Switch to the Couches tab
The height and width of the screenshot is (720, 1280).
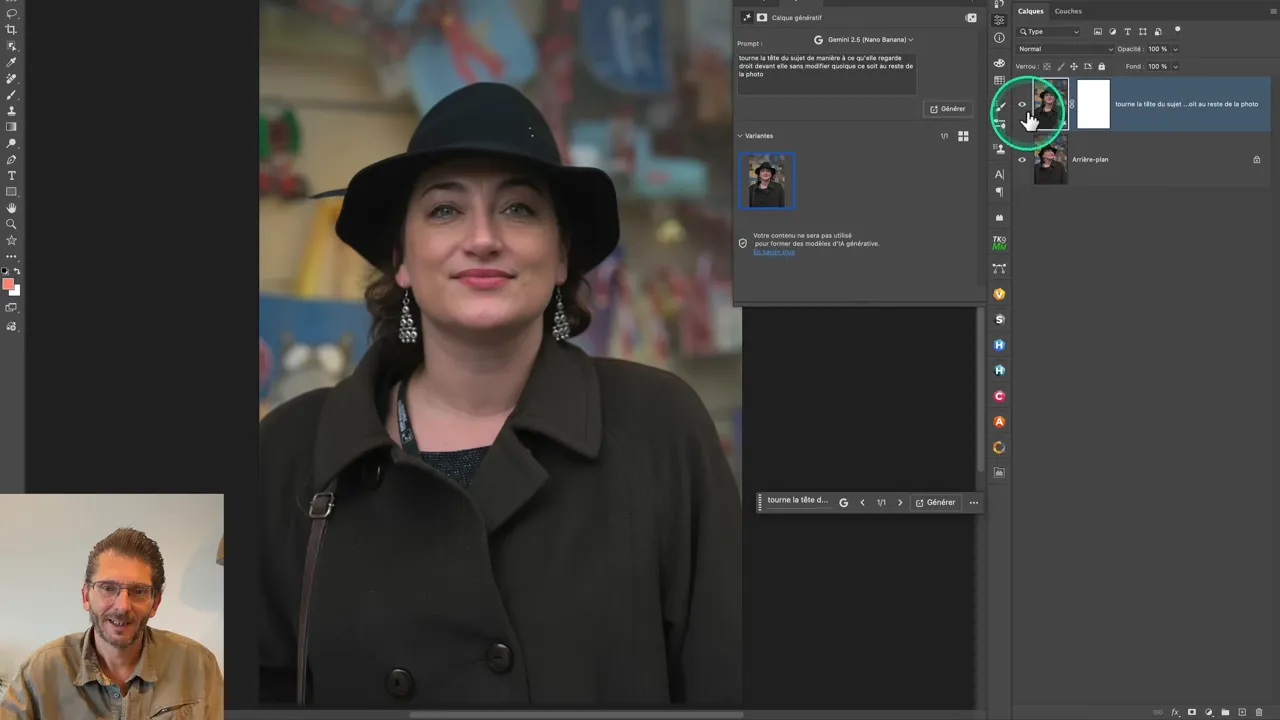click(x=1068, y=11)
